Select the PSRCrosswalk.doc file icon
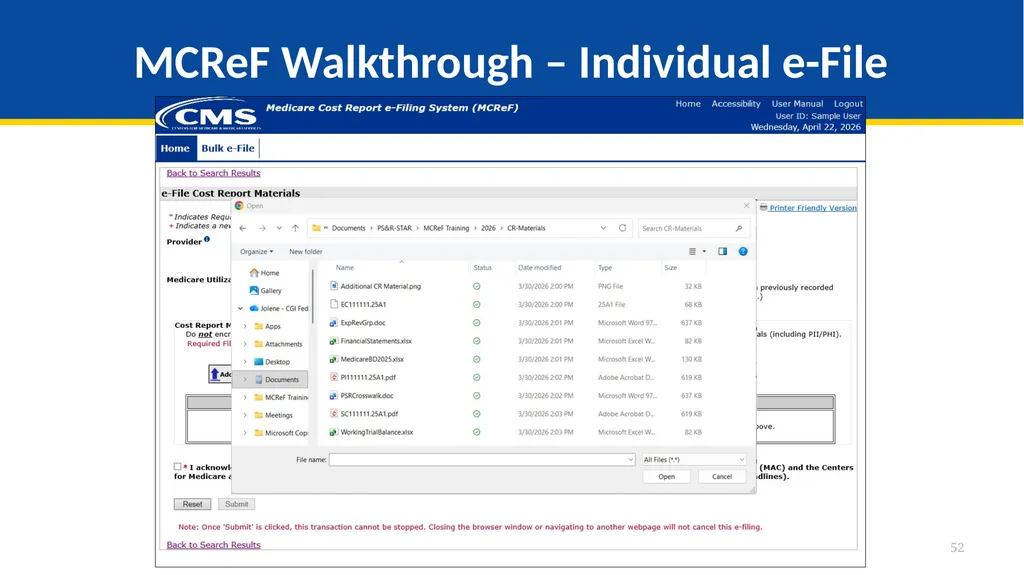The width and height of the screenshot is (1024, 575). (334, 396)
